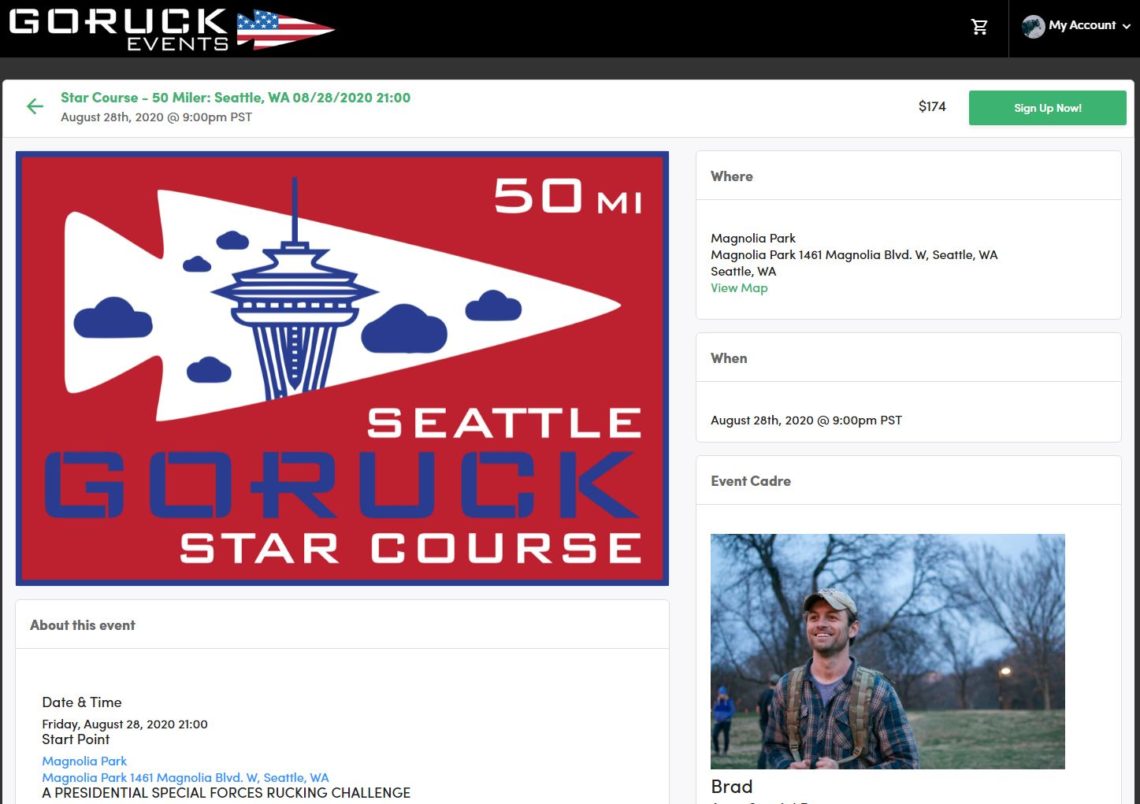This screenshot has width=1140, height=804.
Task: Open the Star Course 50 Miler title link
Action: (236, 97)
